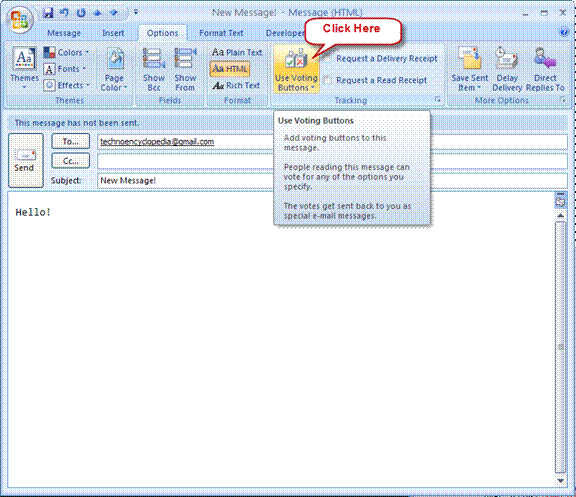Switch to the Insert ribbon tab
576x497 pixels.
(x=113, y=33)
